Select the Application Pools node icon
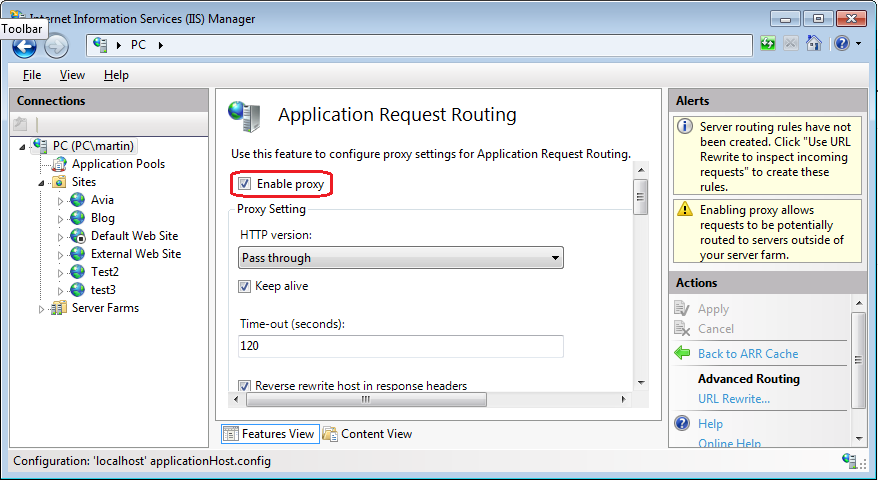Screen dimensions: 878x480 tap(59, 164)
